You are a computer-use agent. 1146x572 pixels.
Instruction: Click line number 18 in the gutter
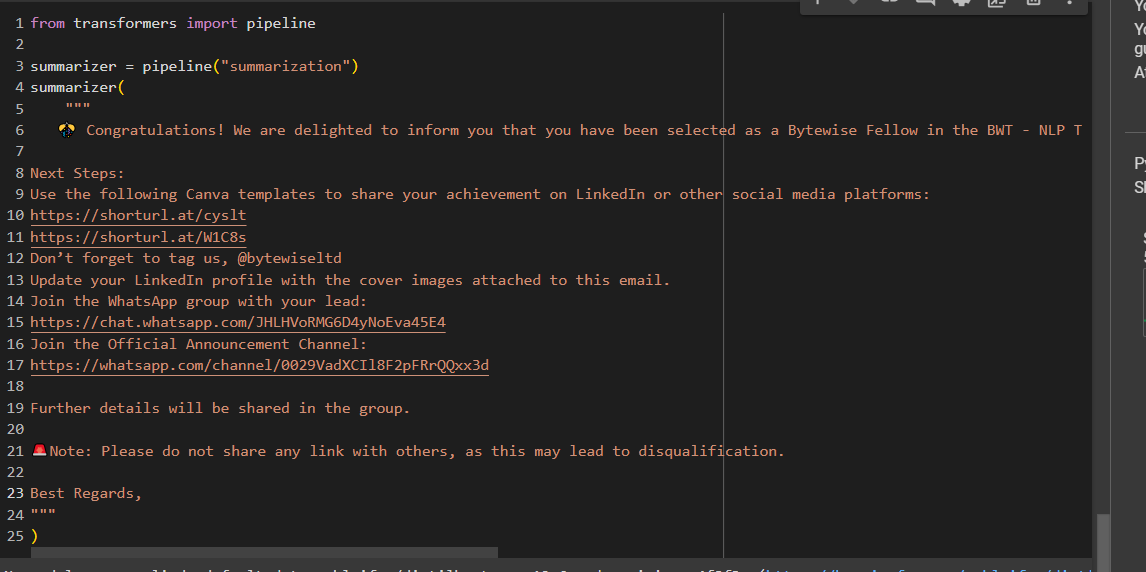point(16,386)
